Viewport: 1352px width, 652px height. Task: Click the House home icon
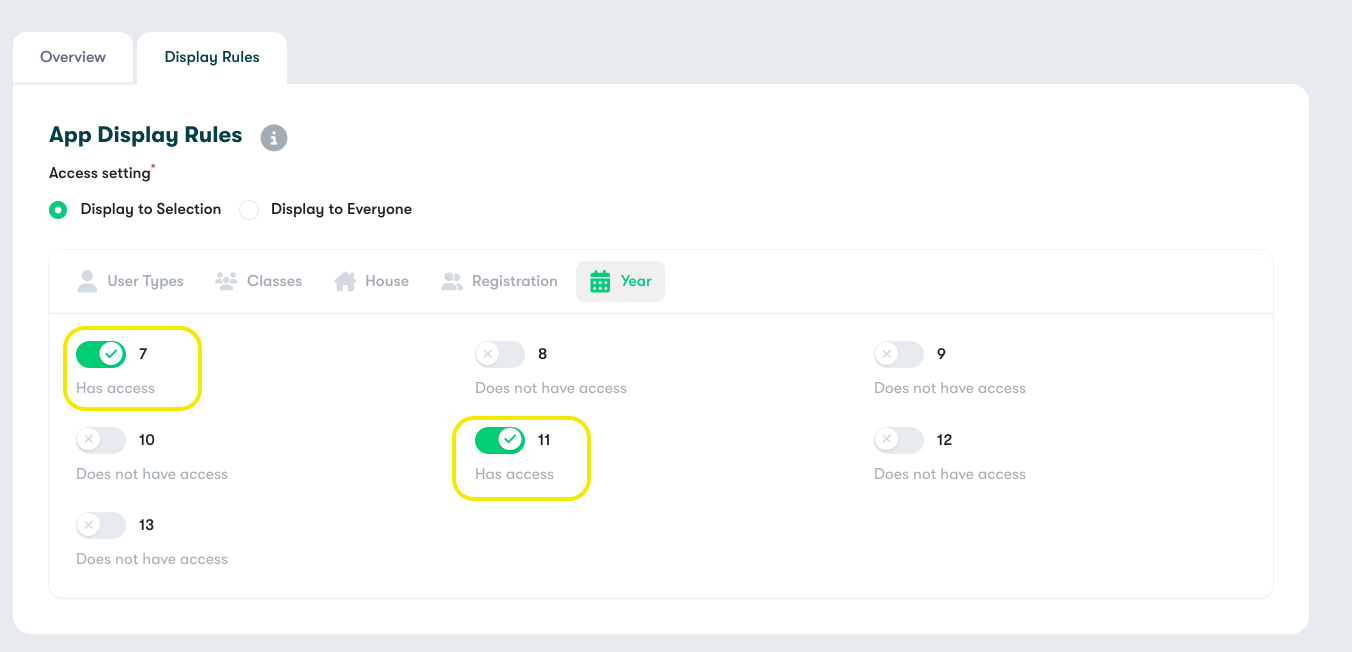345,281
